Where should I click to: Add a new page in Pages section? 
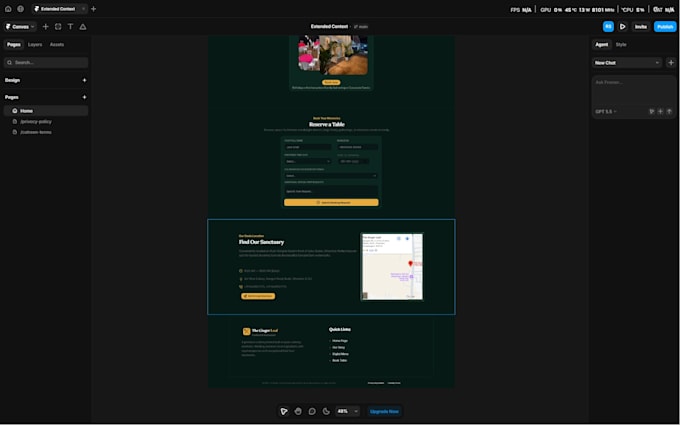coord(84,97)
